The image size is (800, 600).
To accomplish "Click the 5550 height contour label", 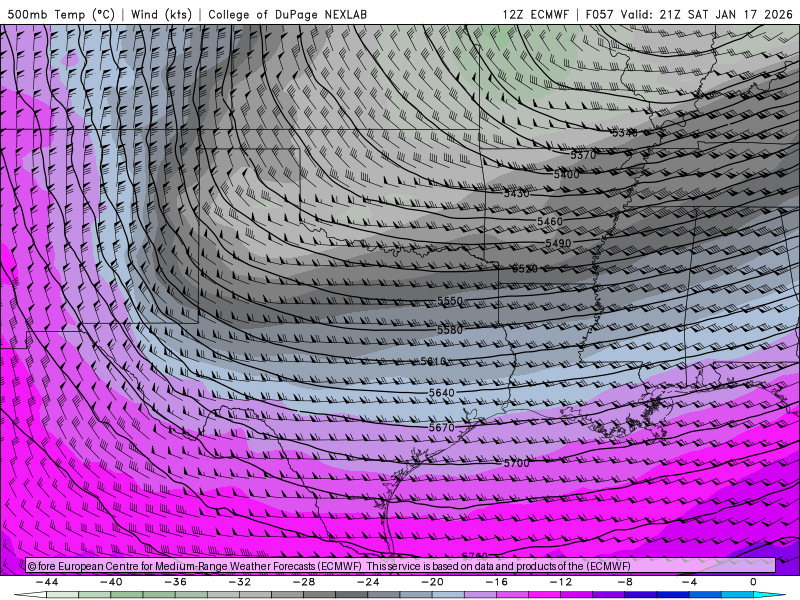I will point(450,301).
